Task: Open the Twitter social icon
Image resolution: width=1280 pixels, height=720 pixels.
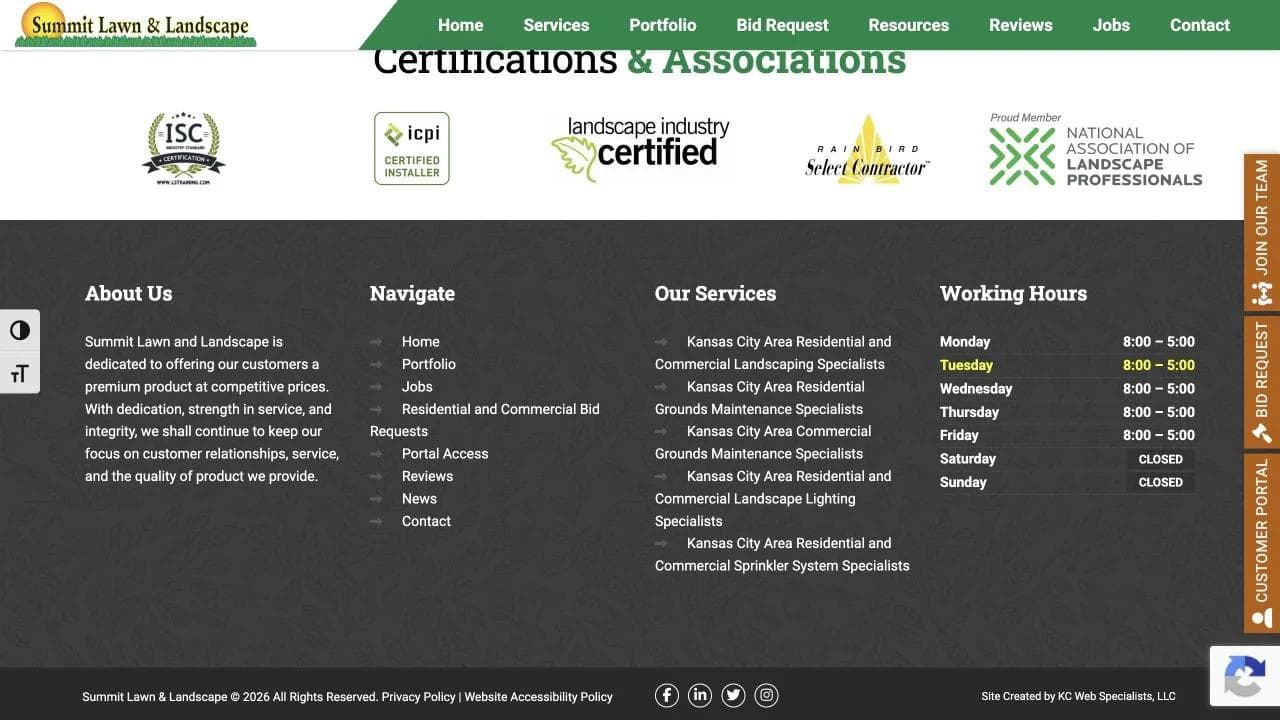Action: pyautogui.click(x=733, y=695)
